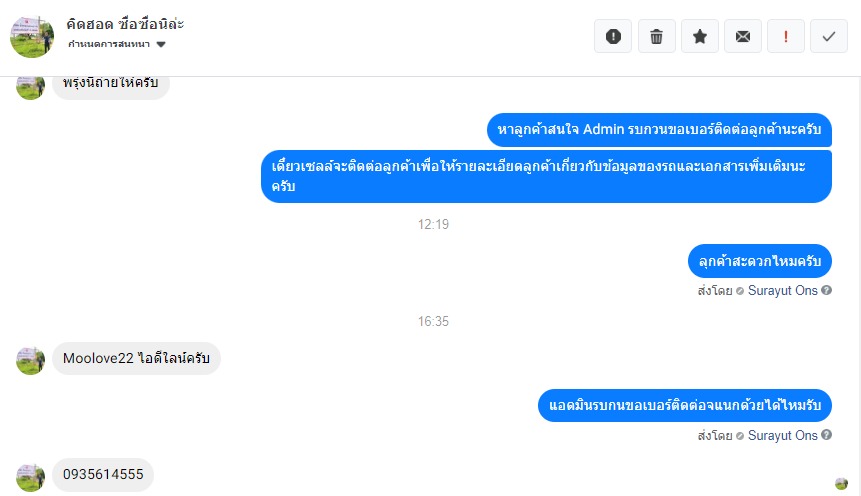
Task: Click avatar beside phone number message
Action: tap(31, 477)
